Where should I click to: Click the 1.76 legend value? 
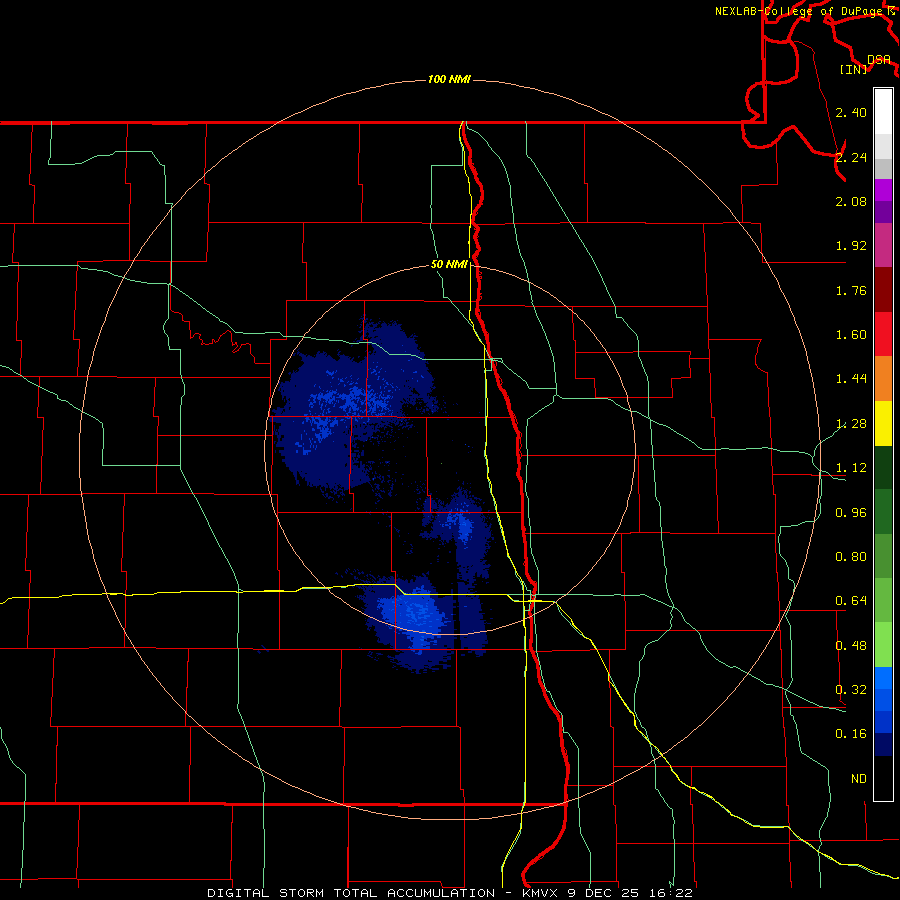coord(851,290)
